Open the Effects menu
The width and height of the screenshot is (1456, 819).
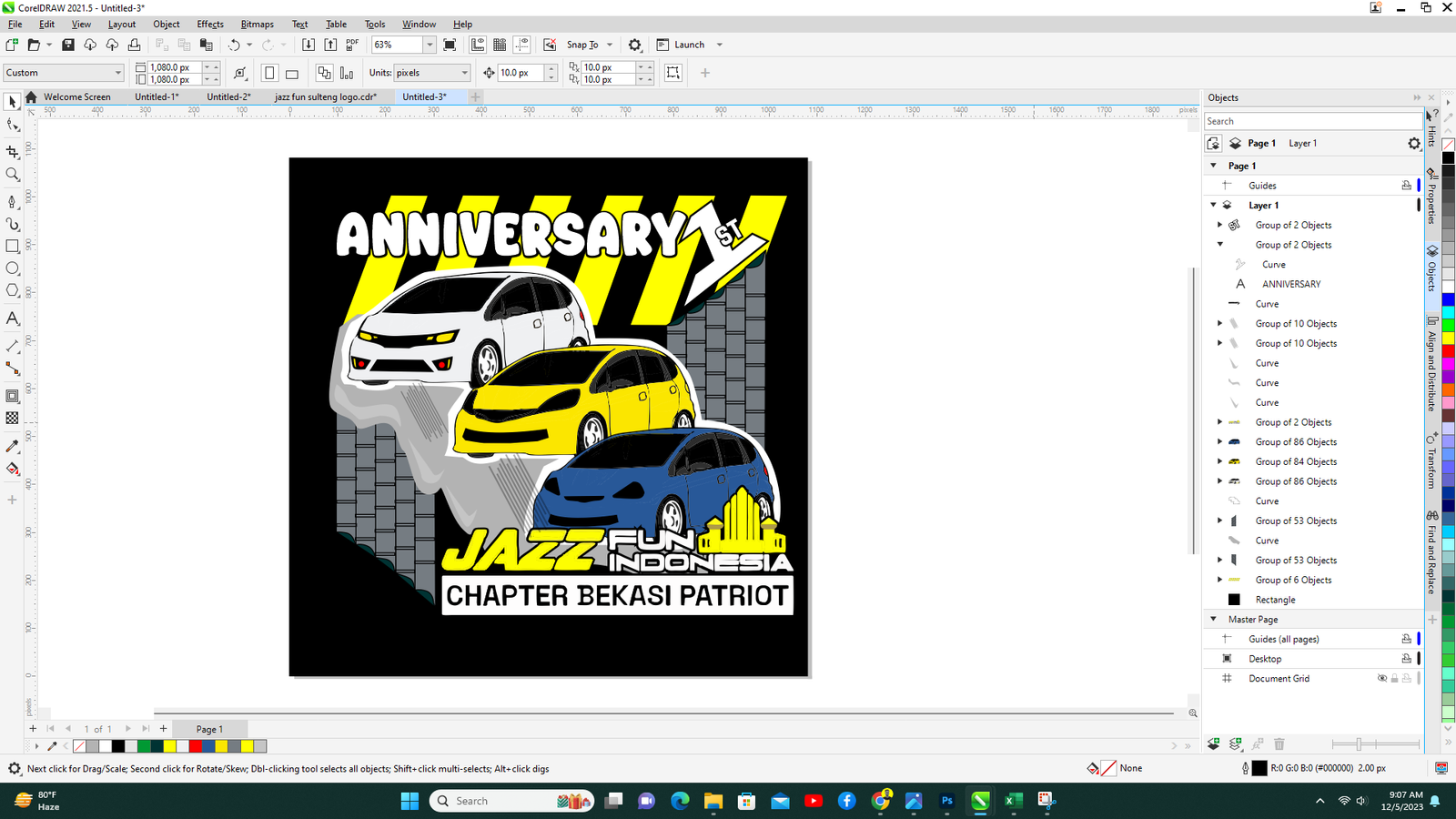pyautogui.click(x=210, y=25)
